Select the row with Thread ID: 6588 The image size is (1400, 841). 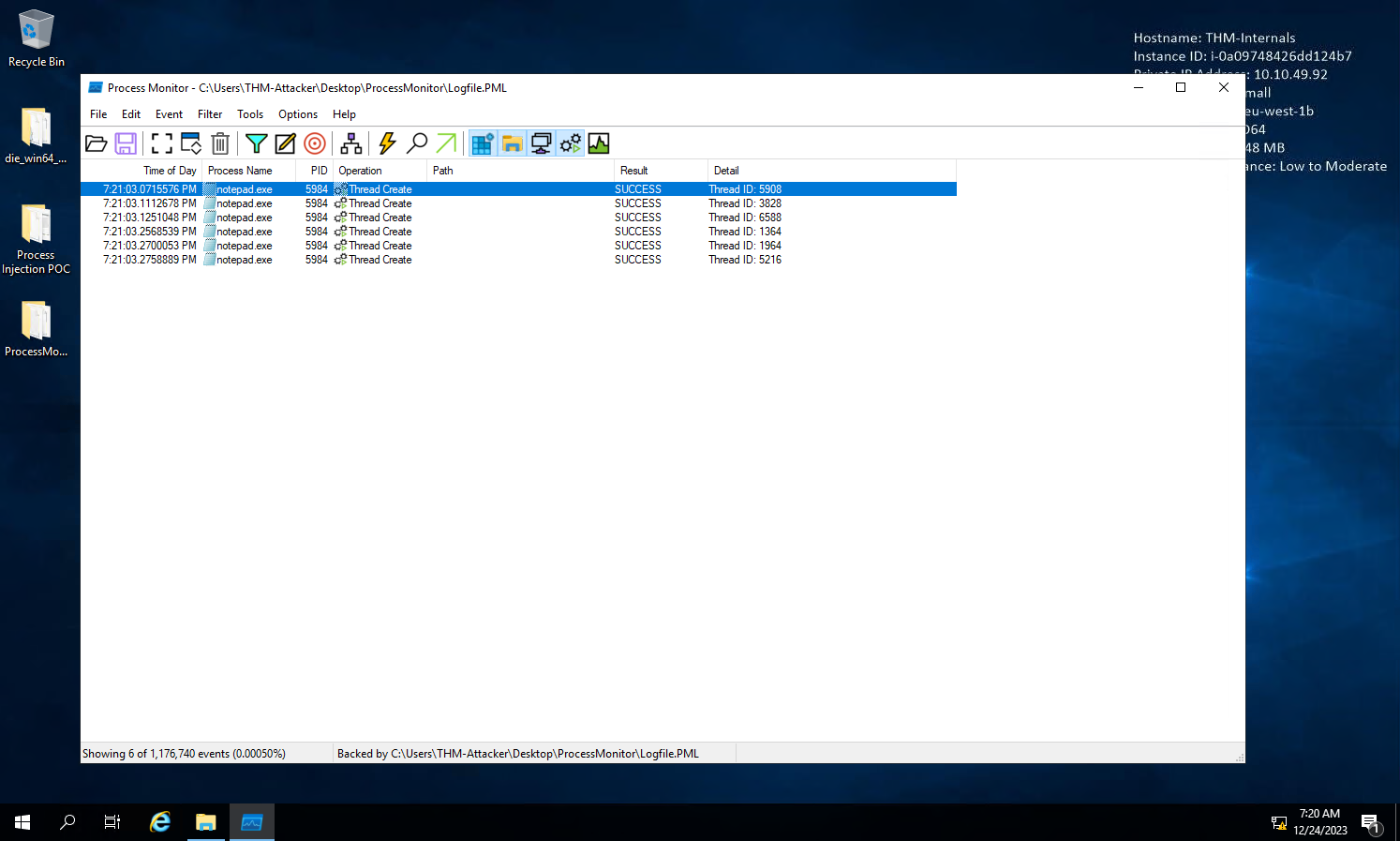coord(518,218)
